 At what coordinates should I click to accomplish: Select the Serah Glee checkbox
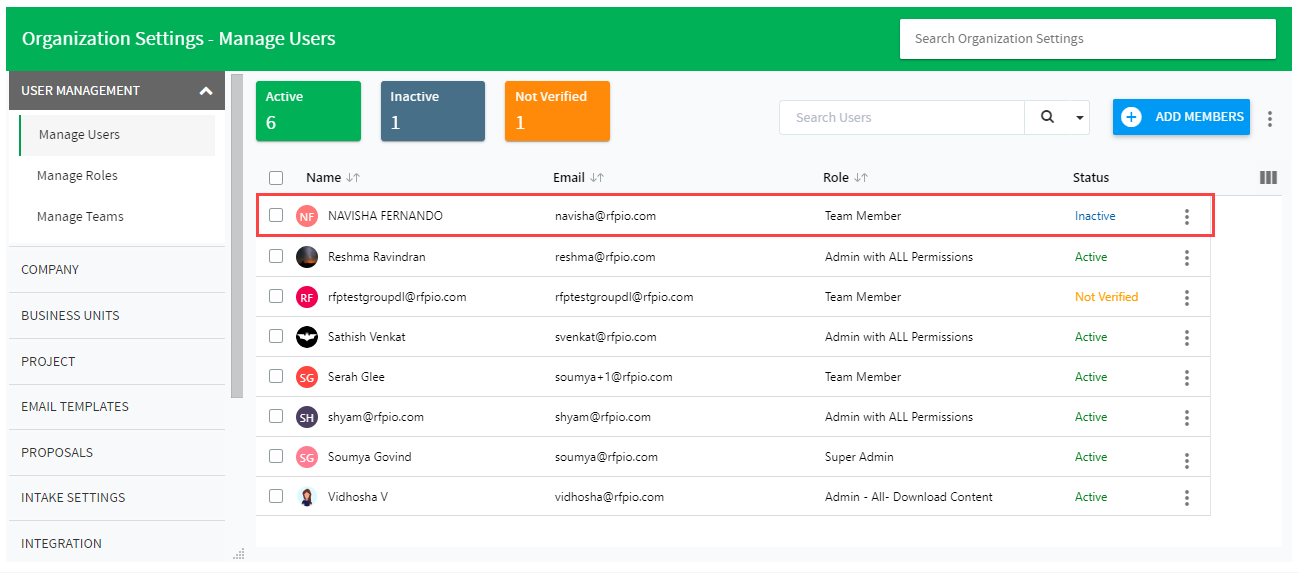pyautogui.click(x=276, y=376)
